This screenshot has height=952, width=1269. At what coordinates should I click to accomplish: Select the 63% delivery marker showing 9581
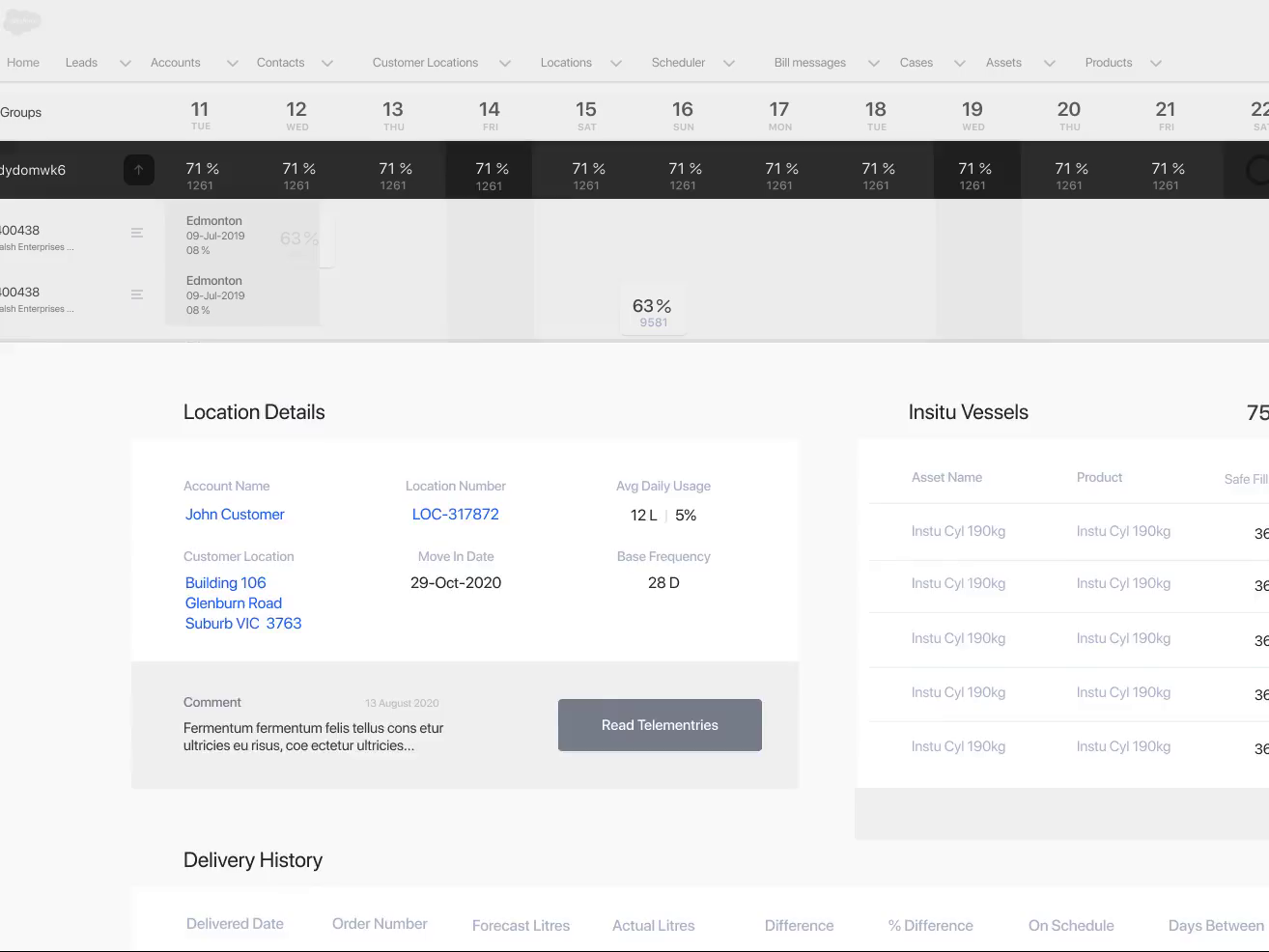pyautogui.click(x=652, y=310)
